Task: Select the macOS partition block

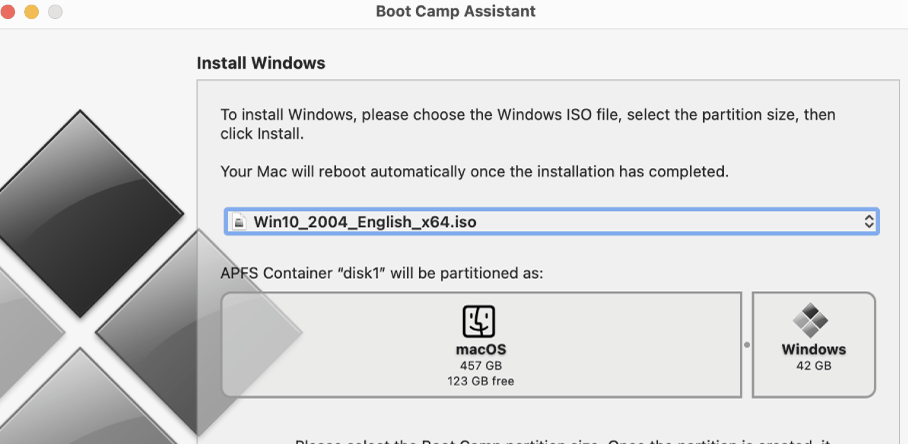Action: [x=481, y=344]
